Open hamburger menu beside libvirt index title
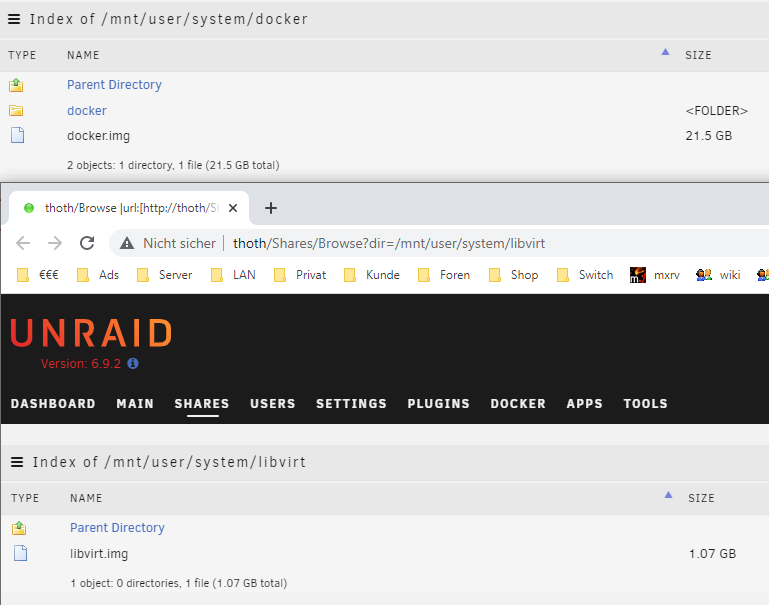769x605 pixels. pyautogui.click(x=17, y=462)
